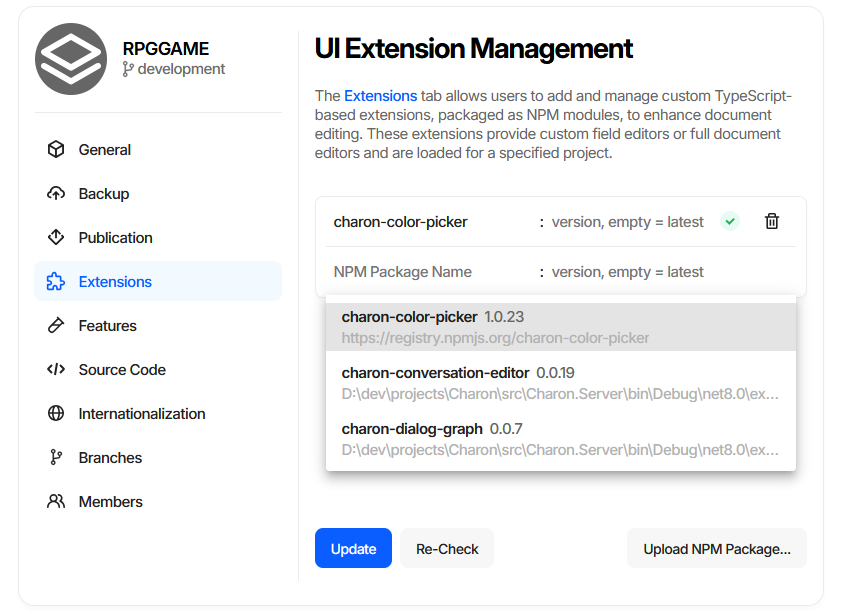Click the Features pencil icon

coord(56,325)
